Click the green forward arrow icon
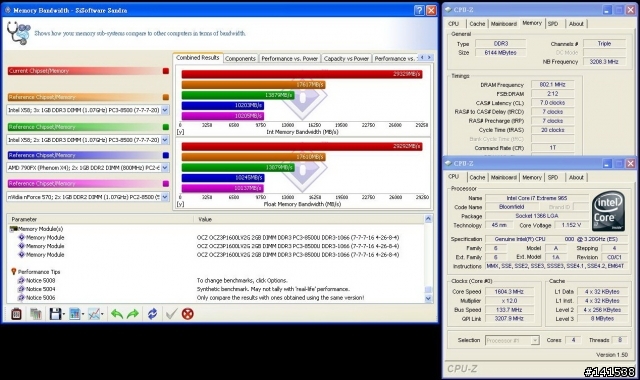The width and height of the screenshot is (640, 380). click(x=133, y=314)
